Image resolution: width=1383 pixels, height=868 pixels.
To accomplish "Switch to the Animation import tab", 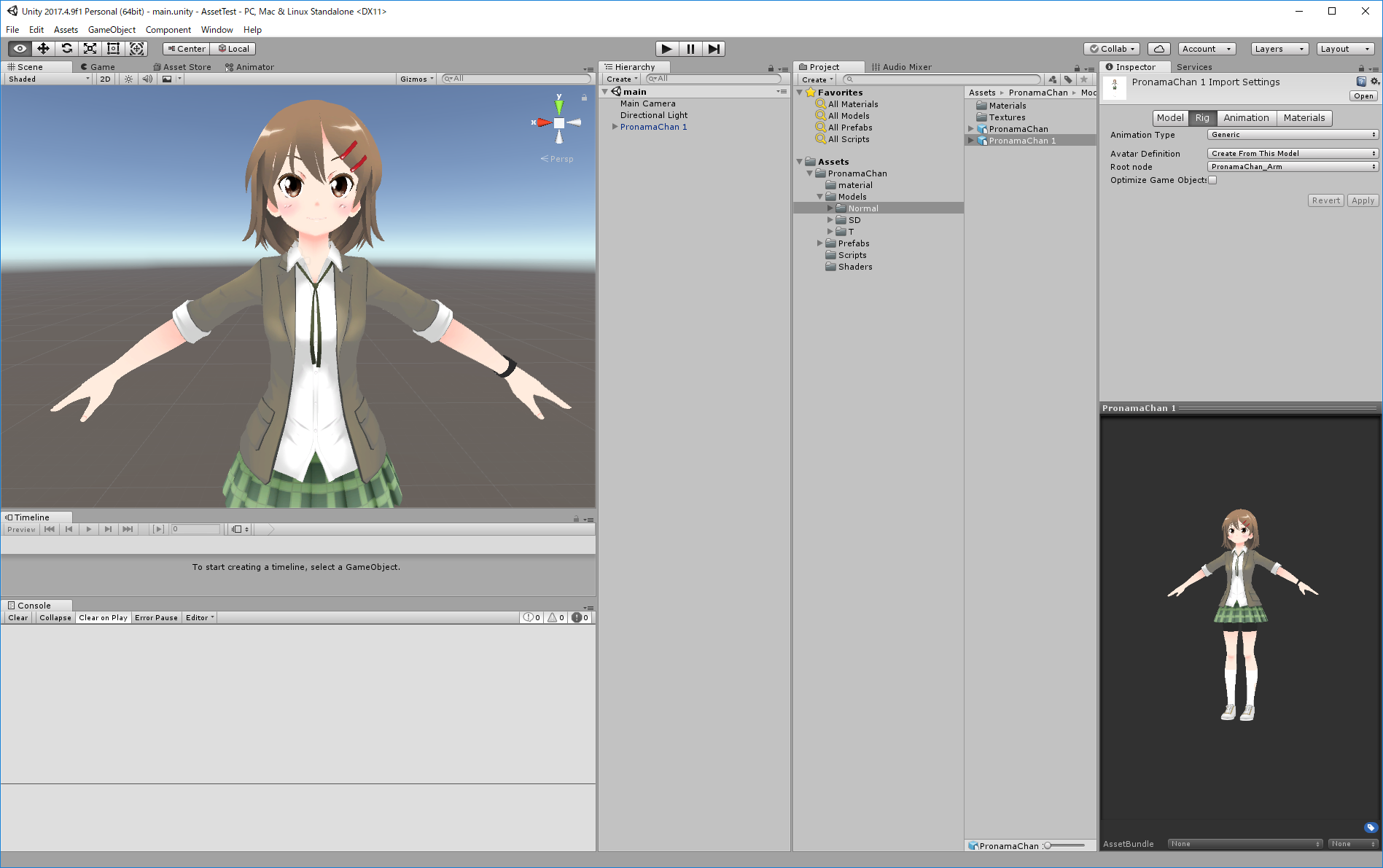I will click(1246, 118).
